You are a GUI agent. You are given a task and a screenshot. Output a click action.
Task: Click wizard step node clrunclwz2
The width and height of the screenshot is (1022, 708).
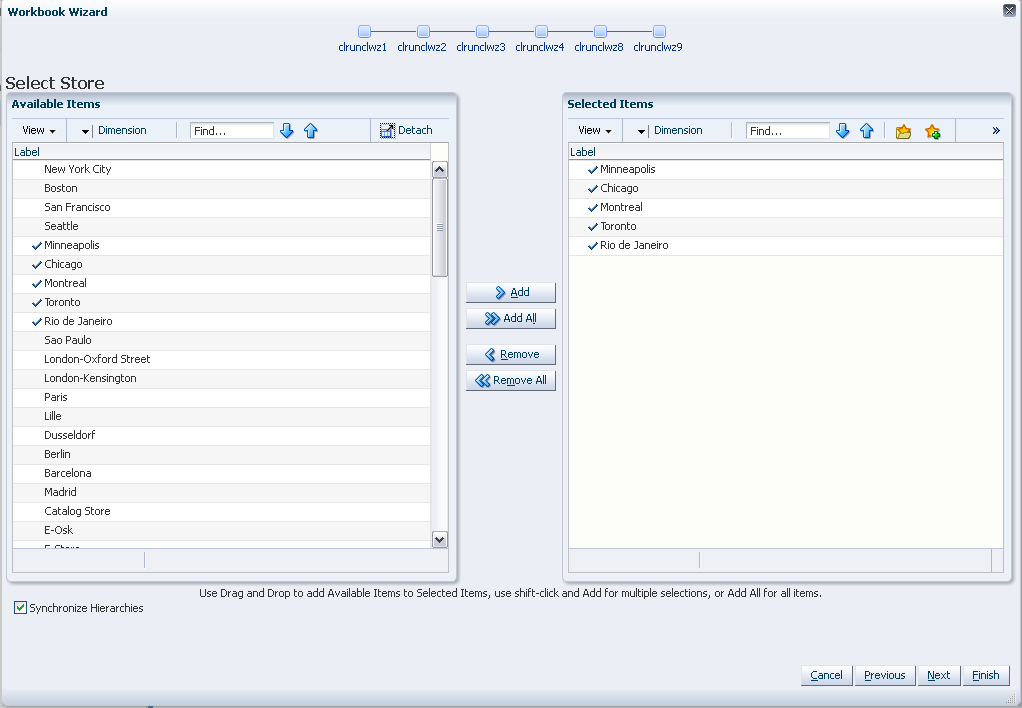423,31
